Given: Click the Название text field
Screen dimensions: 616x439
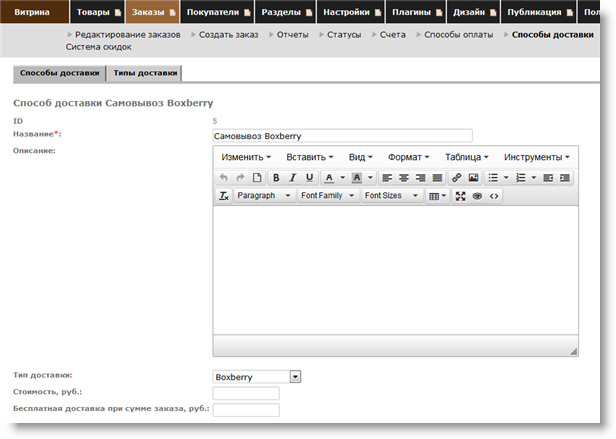Looking at the screenshot, I should [x=342, y=136].
